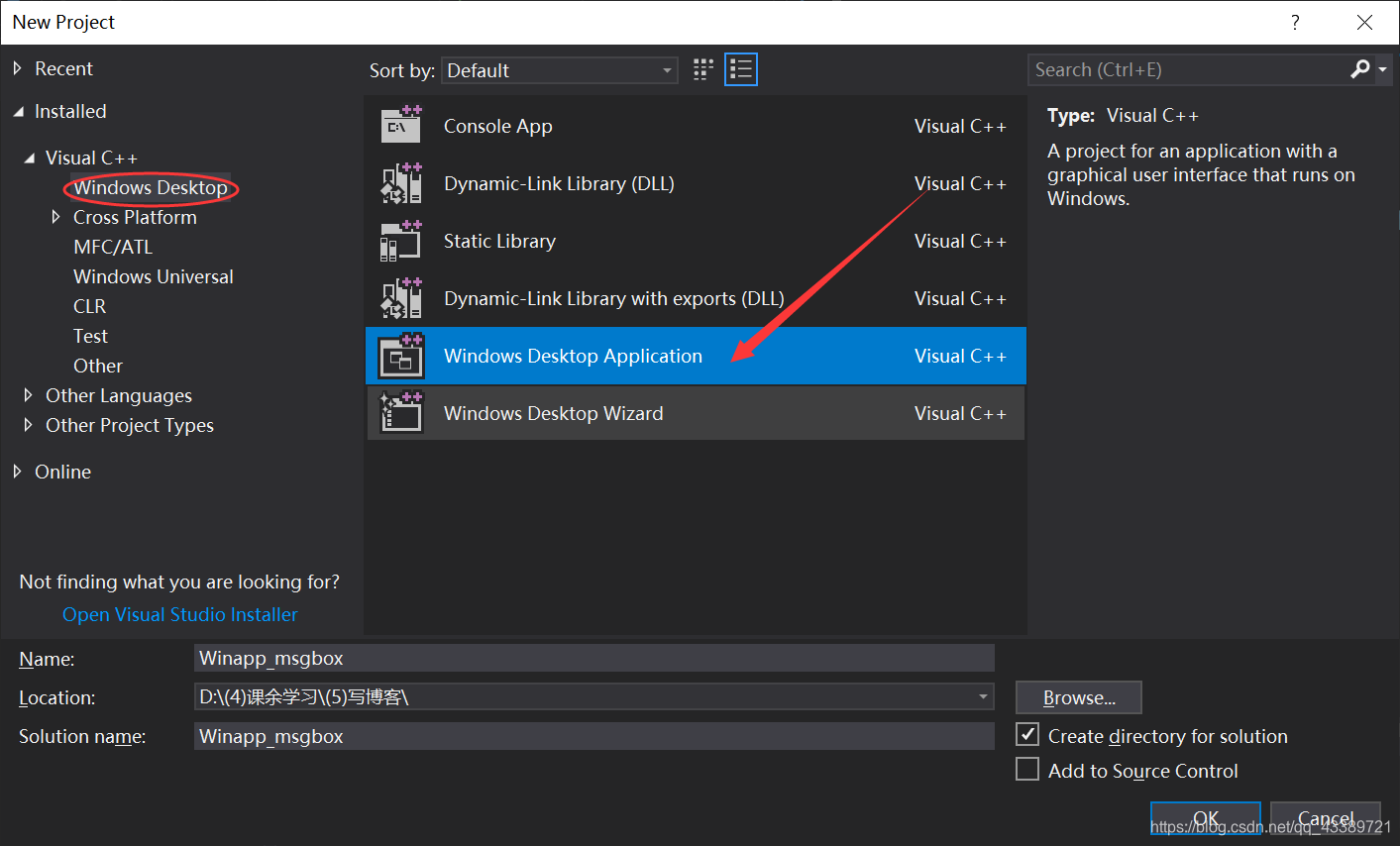Select the Other category under Visual C++
Screen dimensions: 1400x846
point(98,366)
